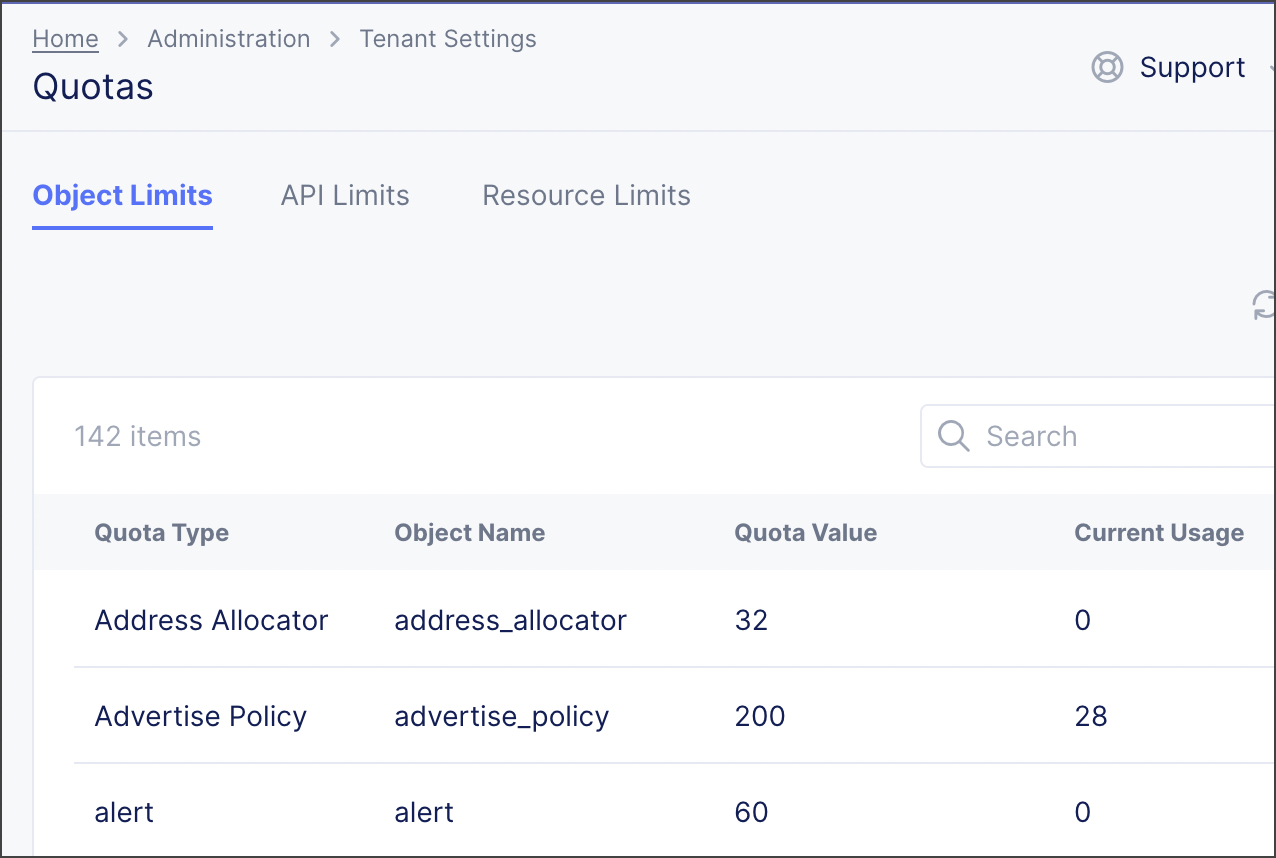Viewport: 1276px width, 858px height.
Task: Switch to the API Limits tab
Action: (x=344, y=195)
